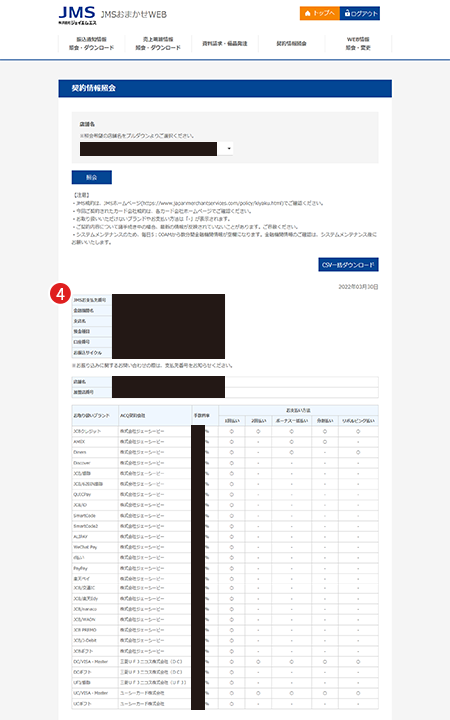Click the AMEX brand row

point(225,442)
